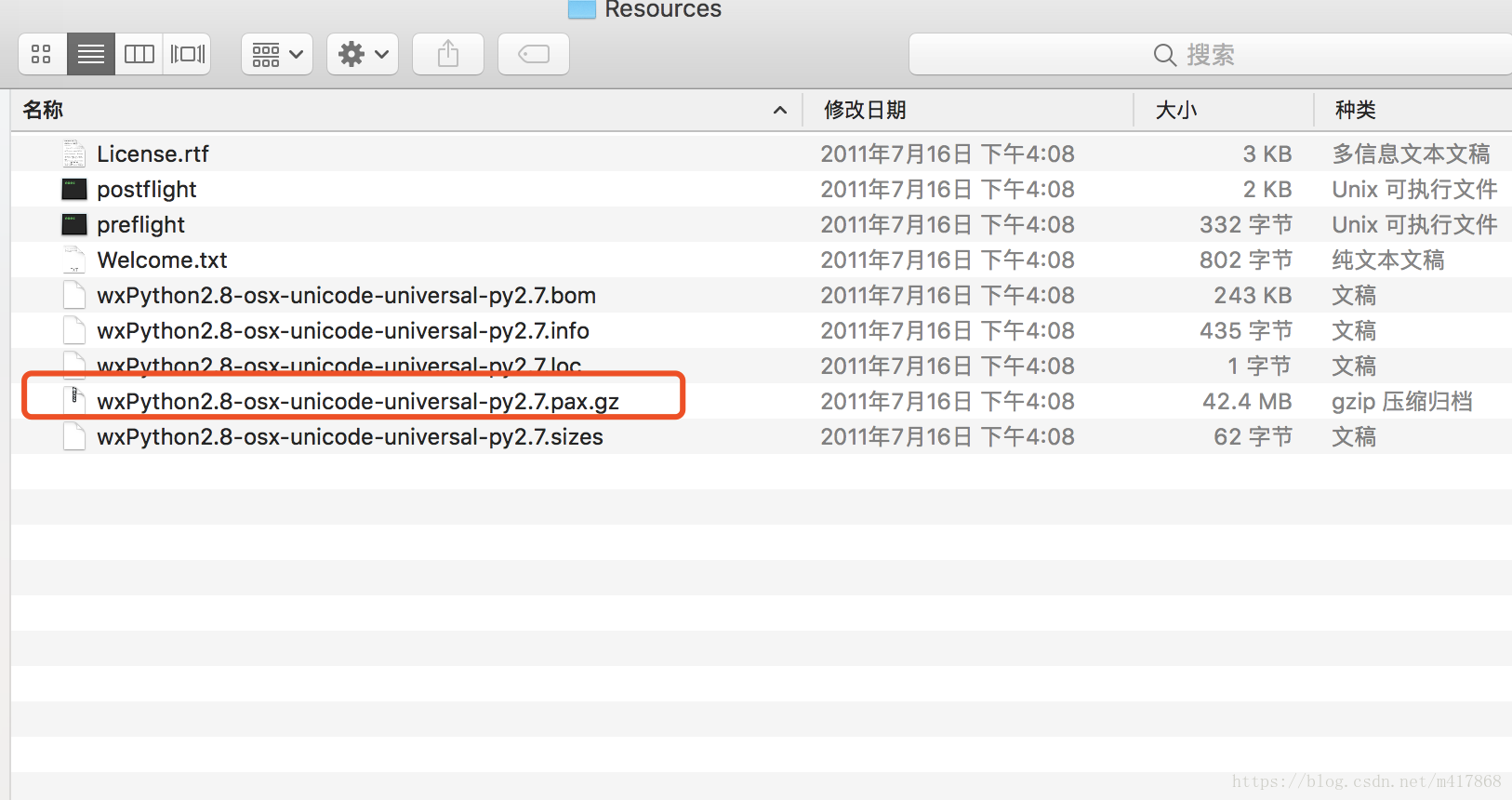
Task: Switch to list view mode
Action: pos(91,54)
